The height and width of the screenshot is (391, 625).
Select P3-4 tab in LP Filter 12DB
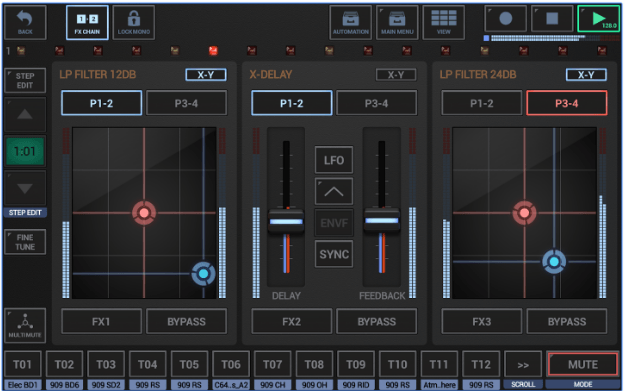tap(186, 103)
